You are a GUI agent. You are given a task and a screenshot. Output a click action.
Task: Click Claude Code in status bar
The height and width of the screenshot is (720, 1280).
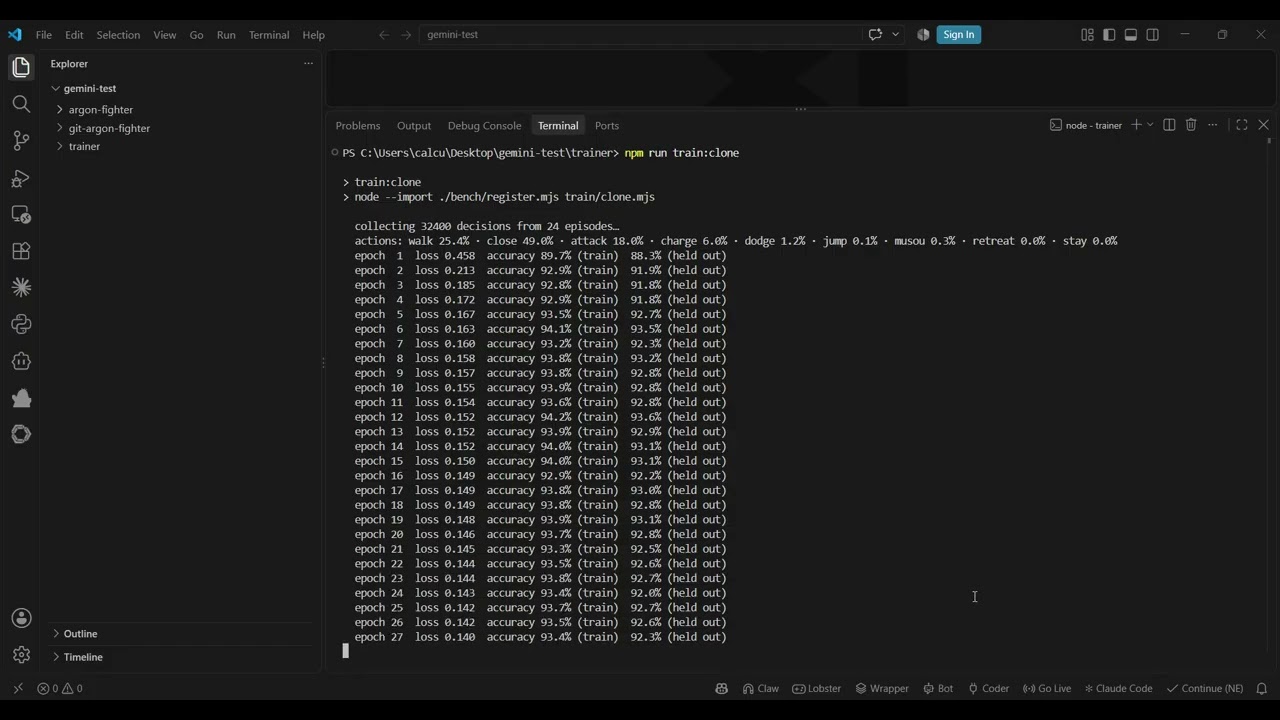coord(1118,688)
